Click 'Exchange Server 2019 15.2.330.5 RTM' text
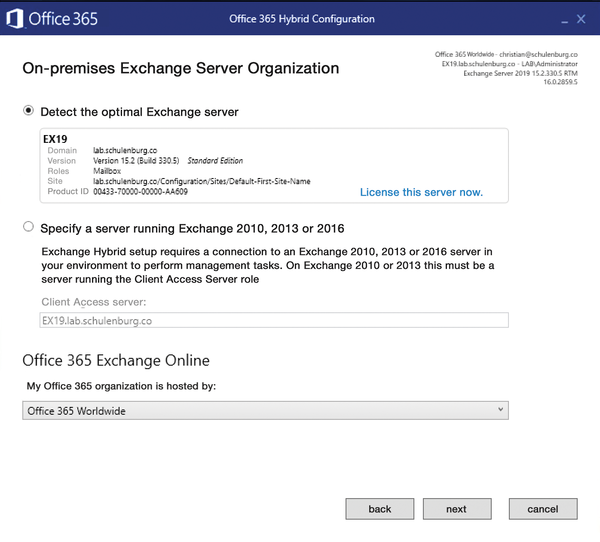The height and width of the screenshot is (542, 600). click(x=520, y=73)
